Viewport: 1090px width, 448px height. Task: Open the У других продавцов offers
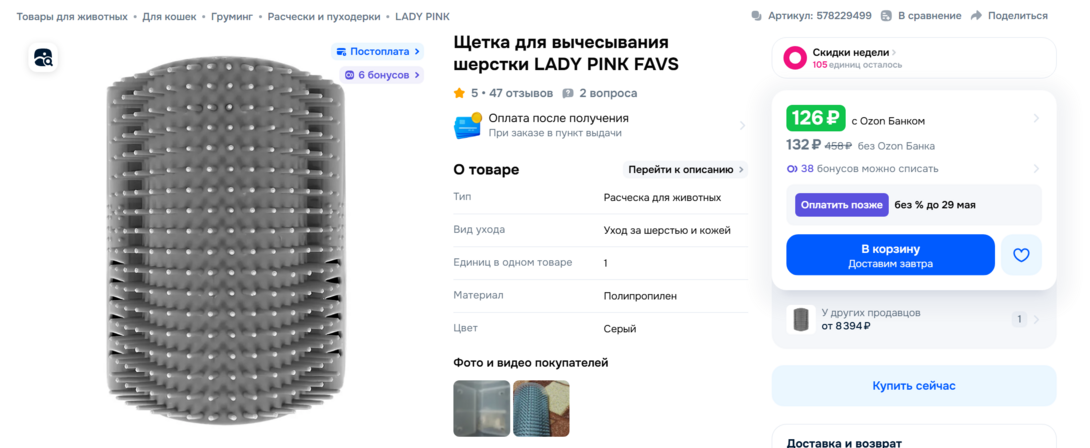(913, 319)
